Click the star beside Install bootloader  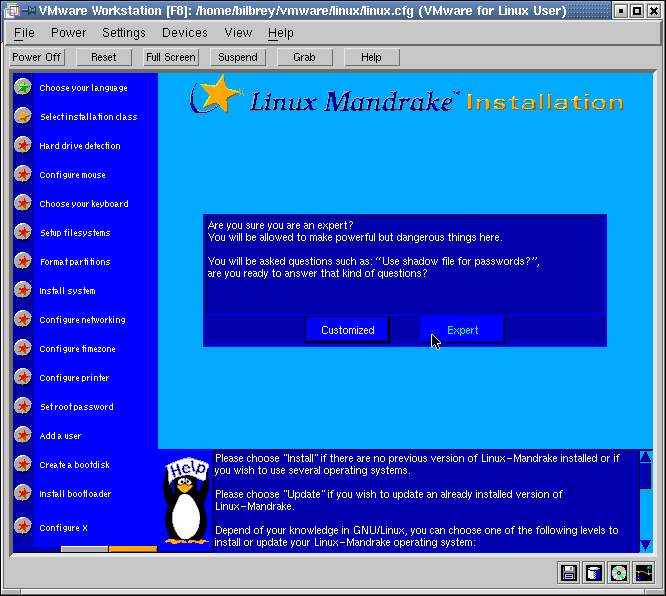click(23, 493)
